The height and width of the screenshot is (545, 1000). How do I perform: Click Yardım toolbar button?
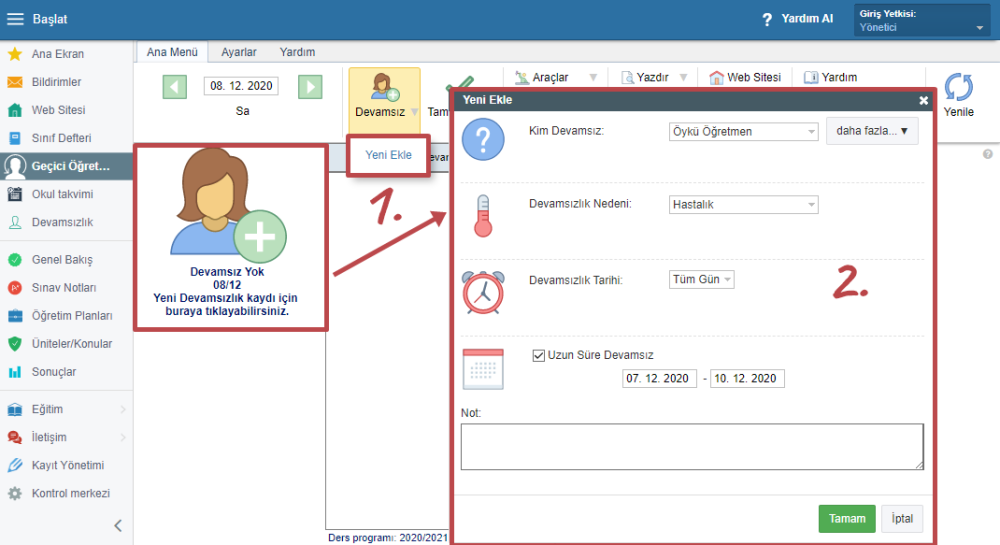coord(830,77)
